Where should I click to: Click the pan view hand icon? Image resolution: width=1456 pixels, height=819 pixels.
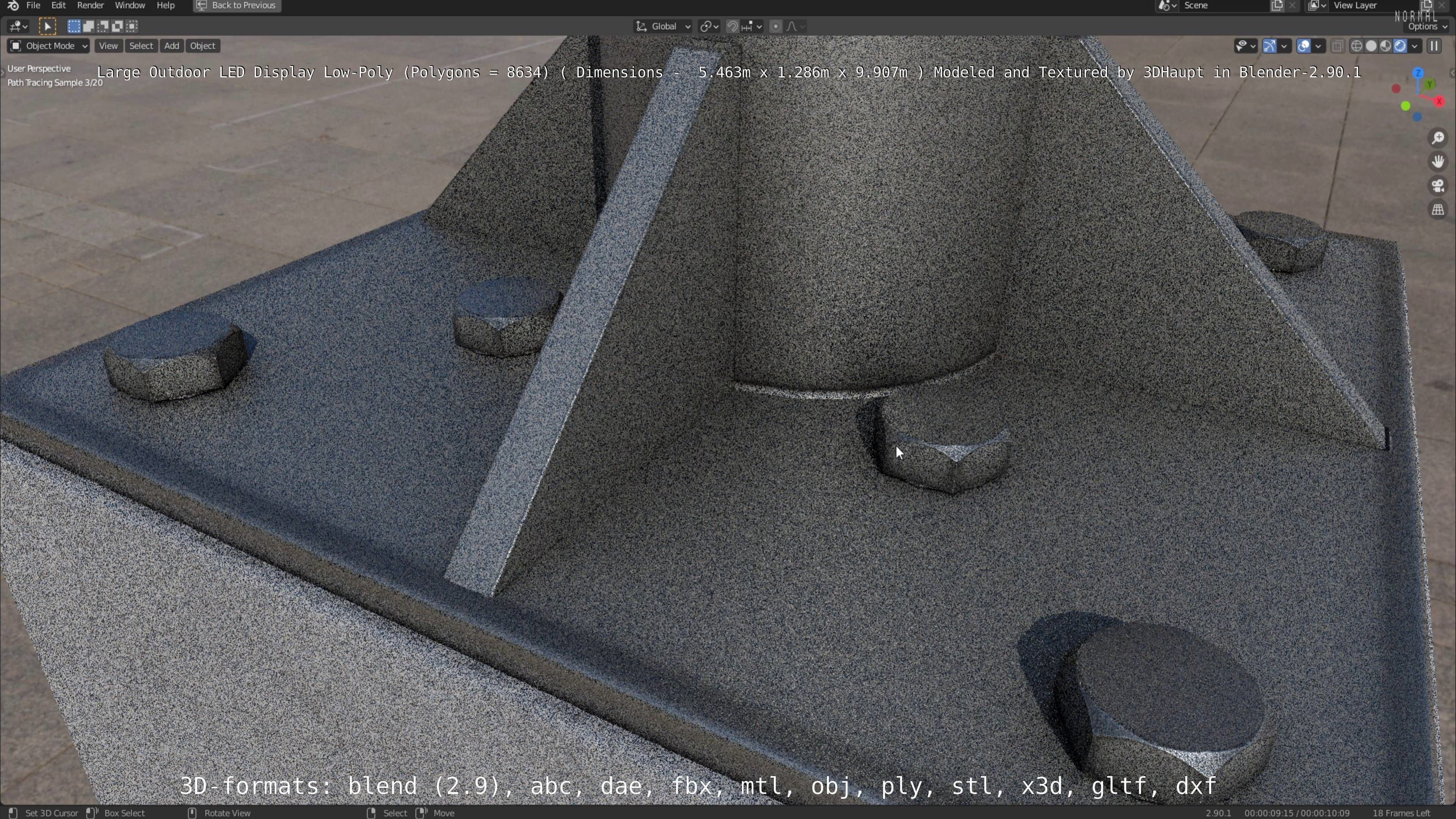[1438, 162]
